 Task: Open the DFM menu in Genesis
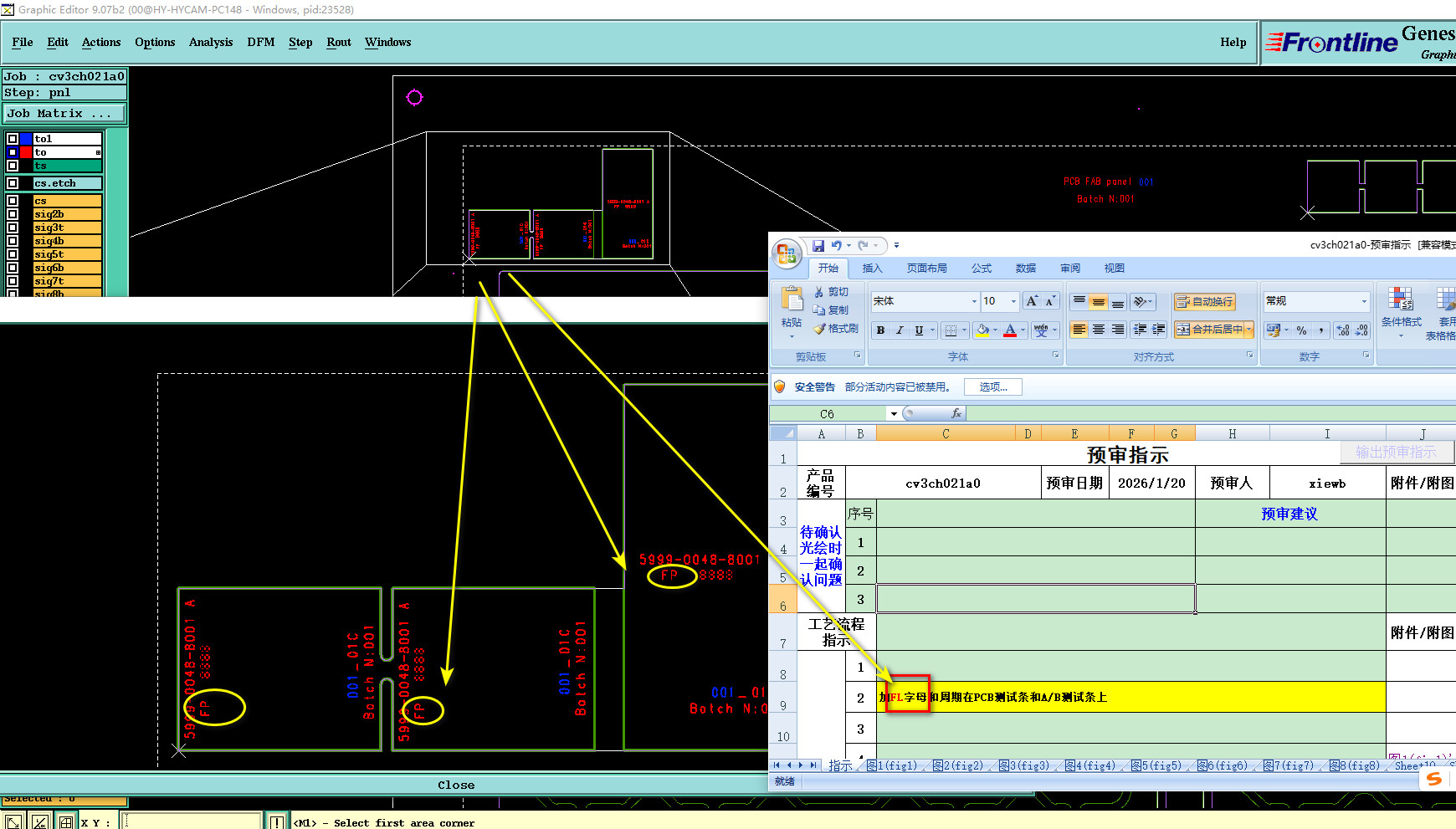pos(261,43)
